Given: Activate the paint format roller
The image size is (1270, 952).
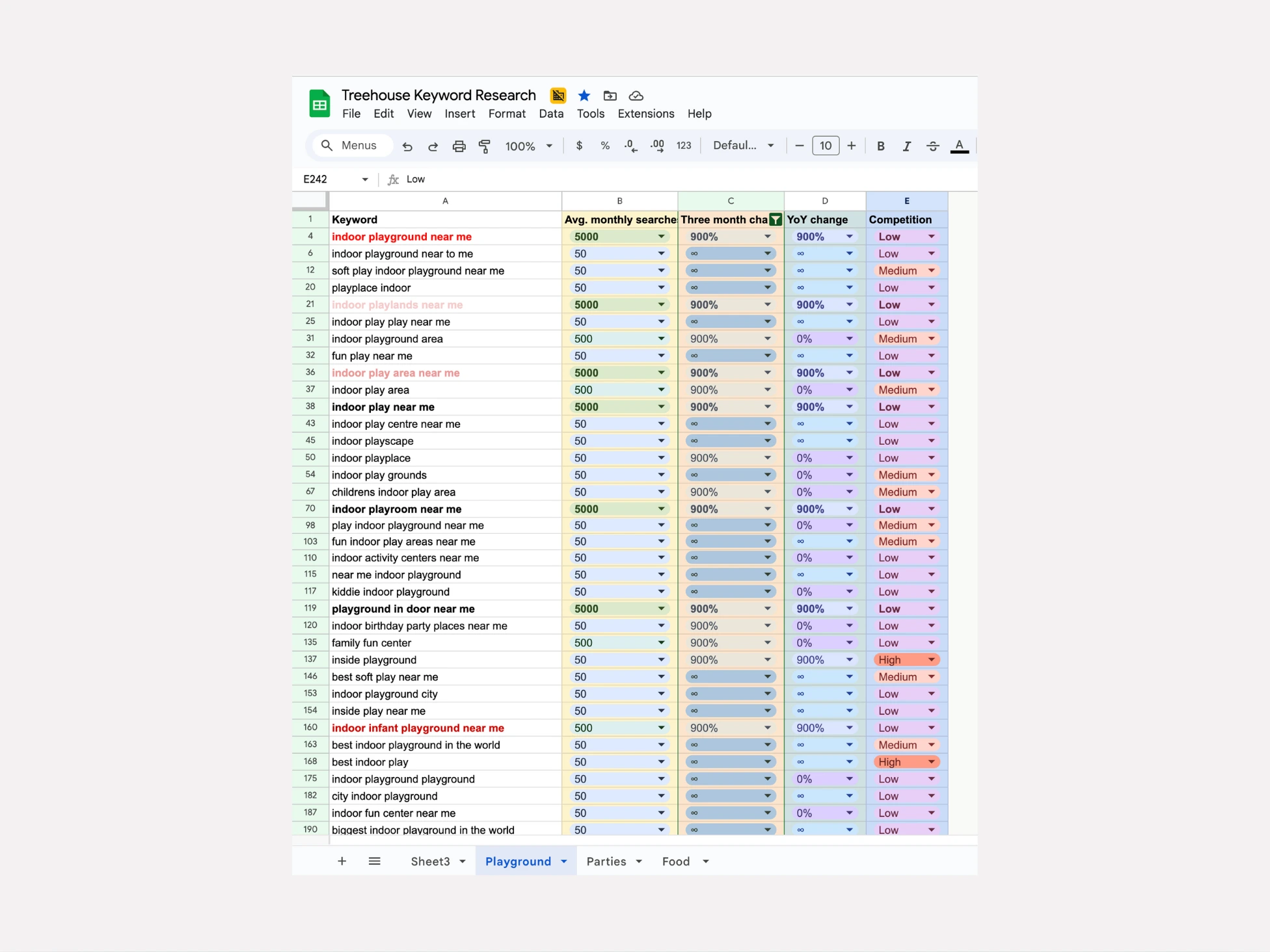Looking at the screenshot, I should (485, 146).
